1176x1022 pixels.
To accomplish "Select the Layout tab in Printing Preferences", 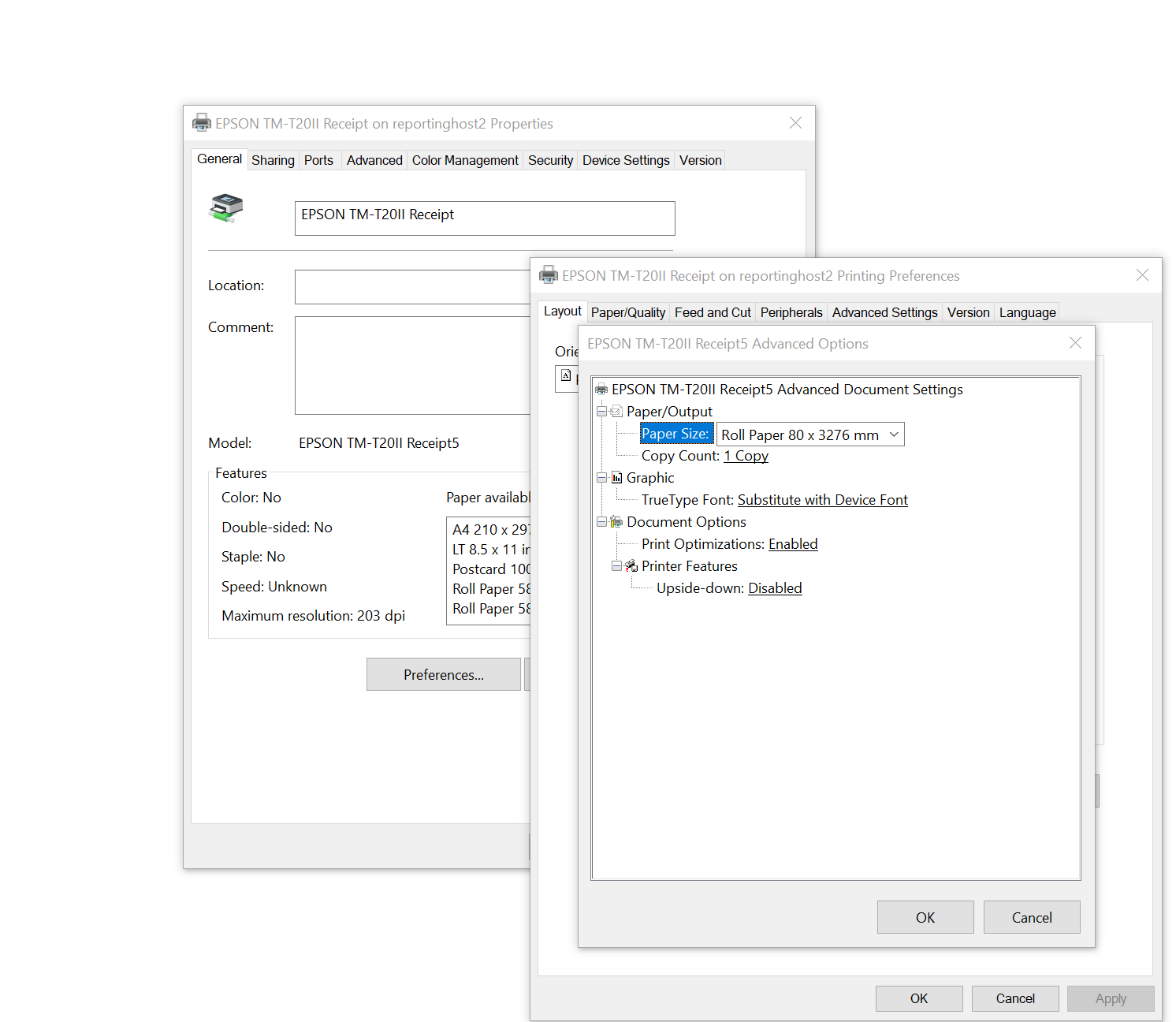I will click(x=562, y=311).
